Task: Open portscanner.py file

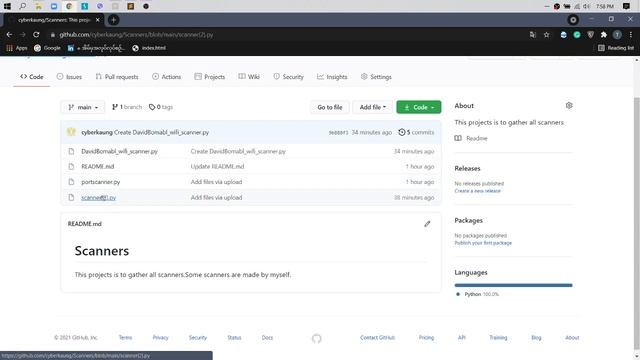Action: coord(100,182)
